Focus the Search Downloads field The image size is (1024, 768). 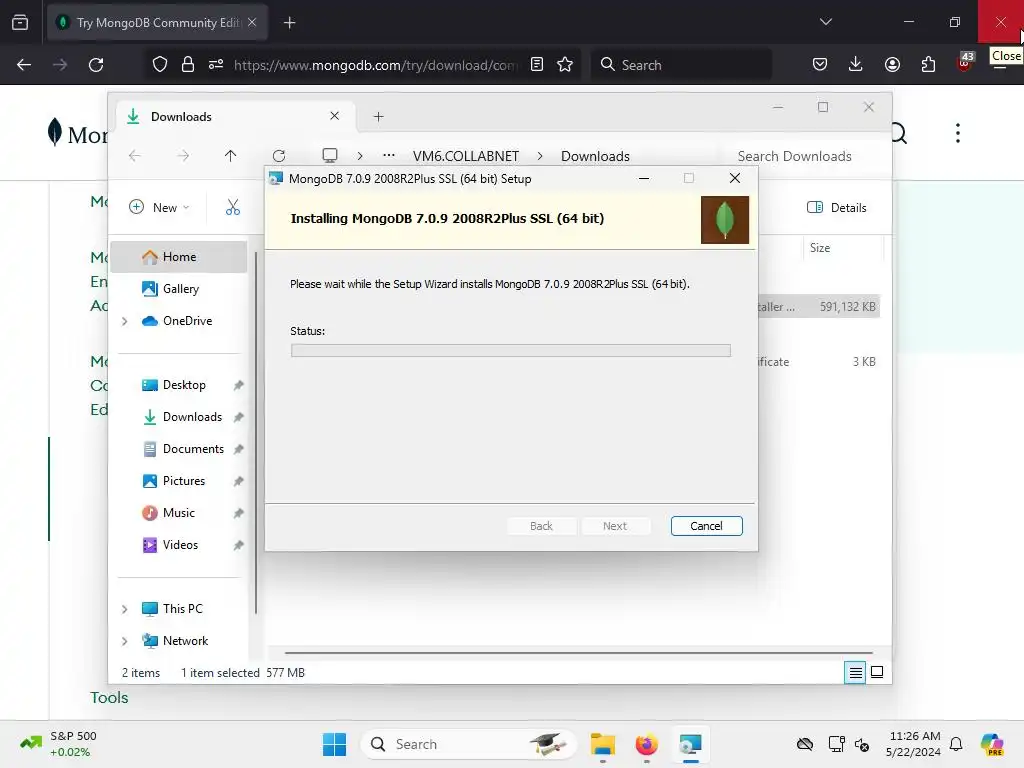(794, 156)
